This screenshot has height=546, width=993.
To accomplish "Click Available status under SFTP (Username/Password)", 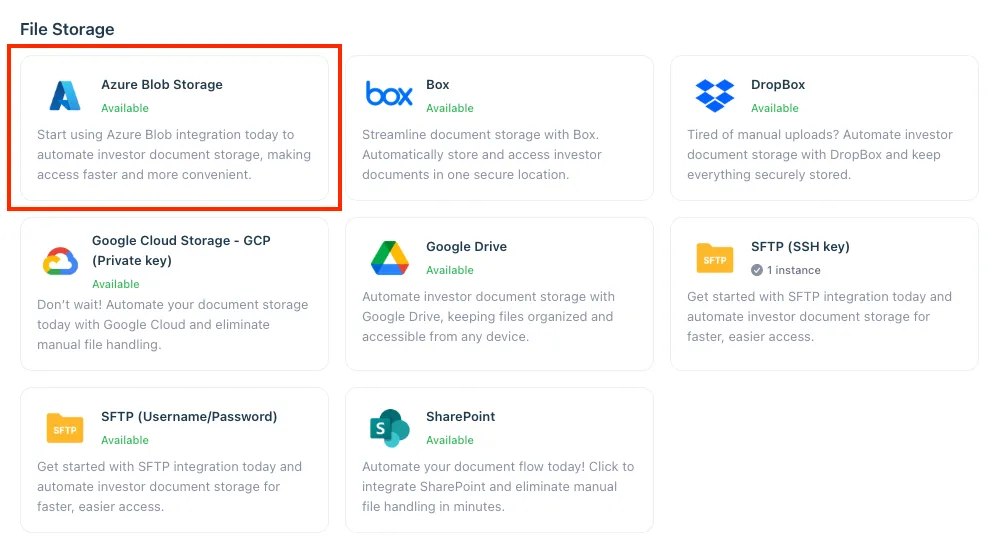I will click(x=125, y=440).
